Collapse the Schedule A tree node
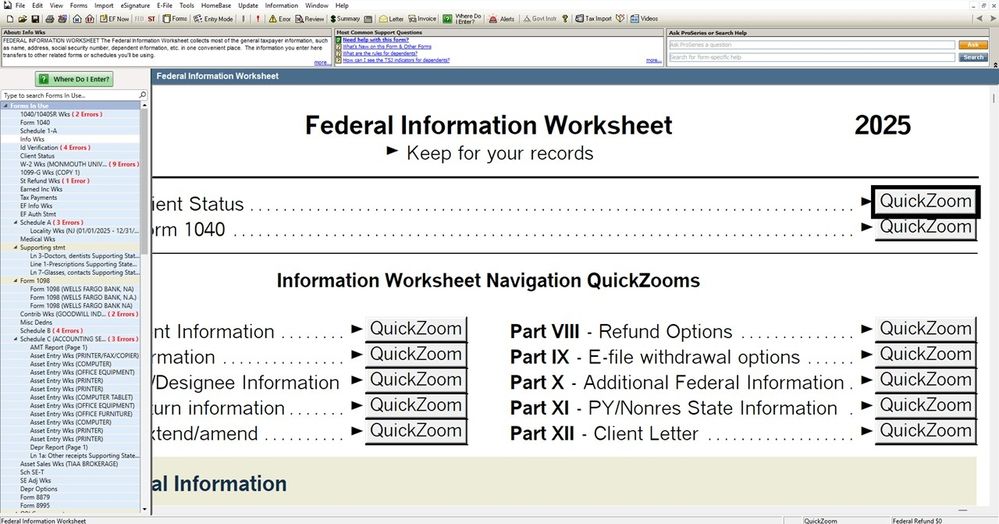Viewport: 999px width, 524px height. [16, 222]
